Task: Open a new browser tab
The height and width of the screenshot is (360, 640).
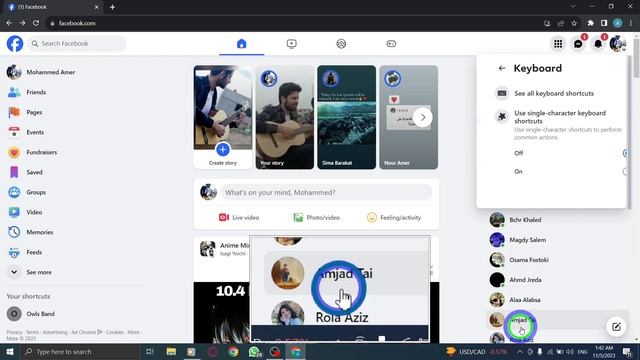Action: click(112, 7)
